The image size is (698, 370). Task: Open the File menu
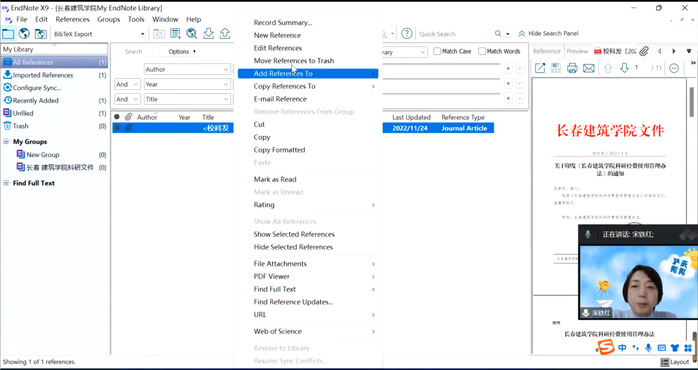[21, 19]
